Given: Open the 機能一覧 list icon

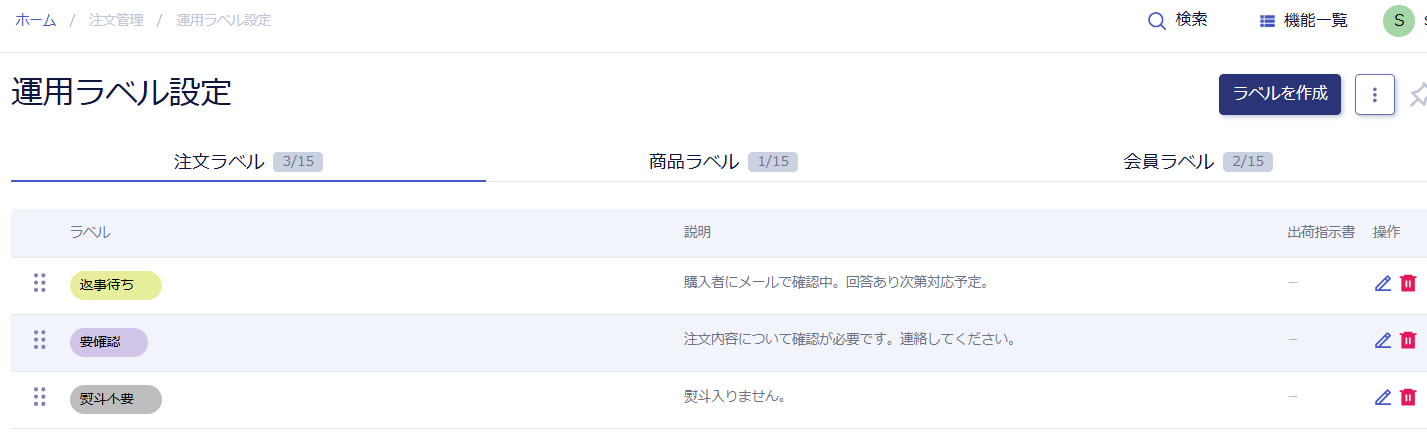Looking at the screenshot, I should point(1267,21).
